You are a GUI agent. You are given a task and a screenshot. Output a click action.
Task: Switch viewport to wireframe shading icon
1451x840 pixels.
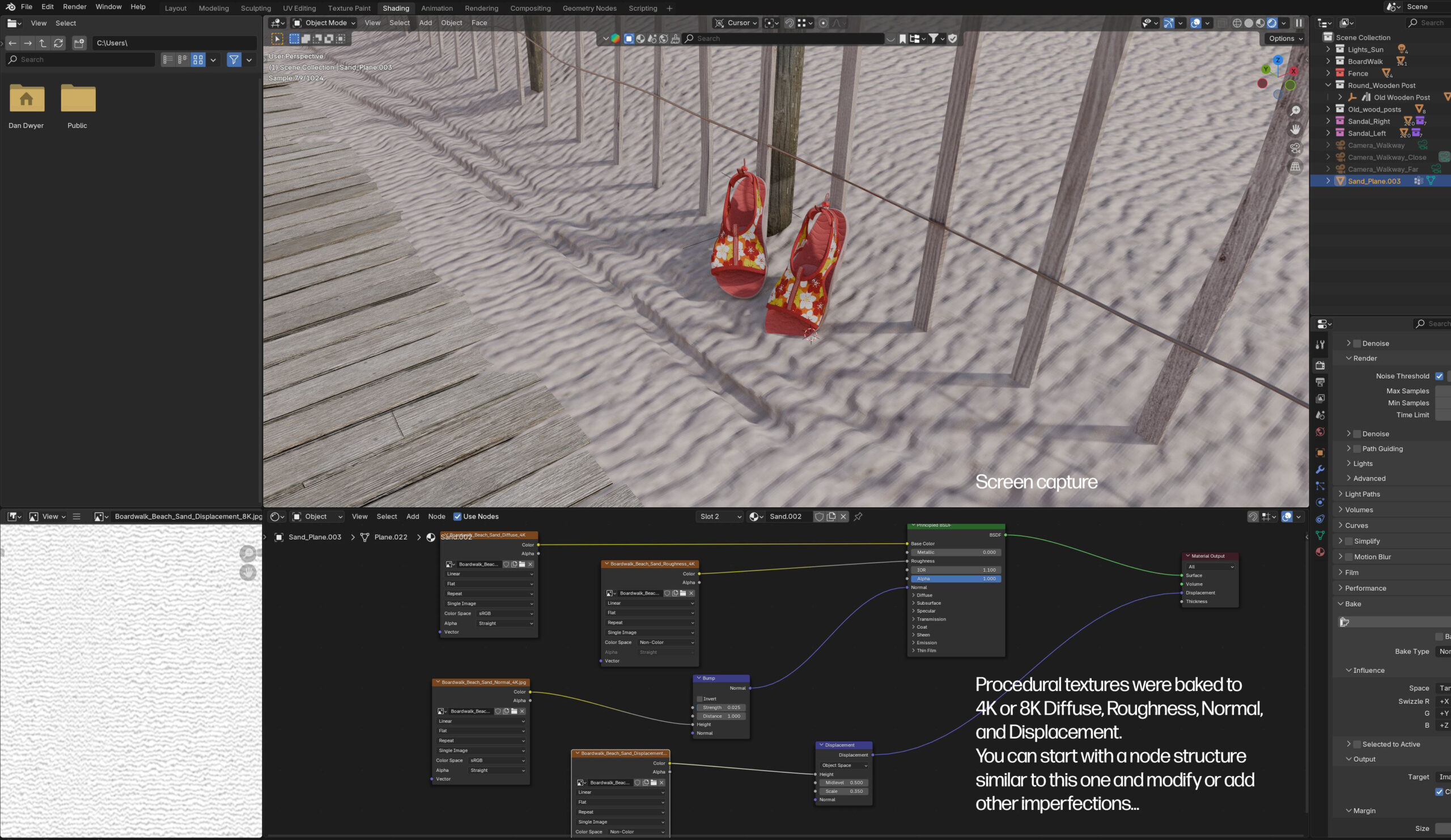[x=1237, y=23]
